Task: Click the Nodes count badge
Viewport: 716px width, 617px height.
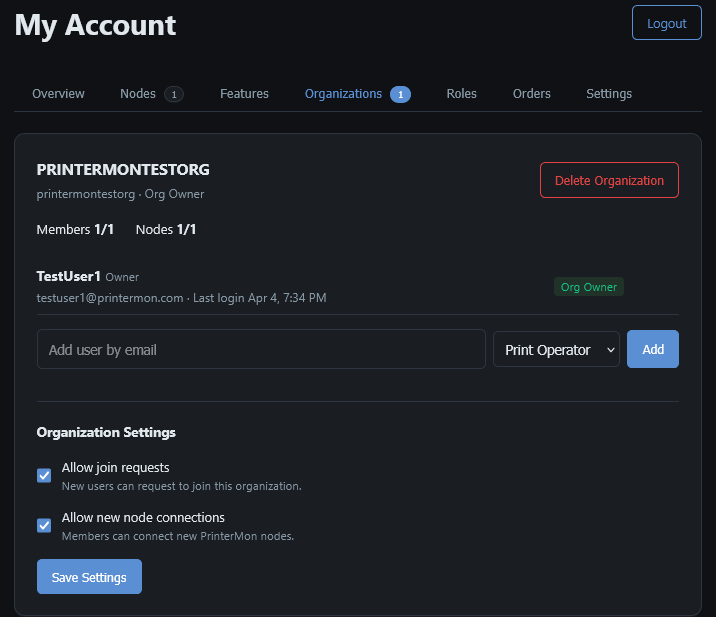Action: coord(174,95)
